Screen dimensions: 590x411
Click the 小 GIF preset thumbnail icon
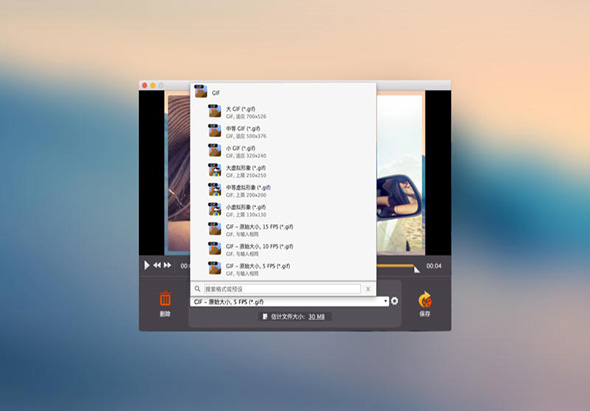214,151
